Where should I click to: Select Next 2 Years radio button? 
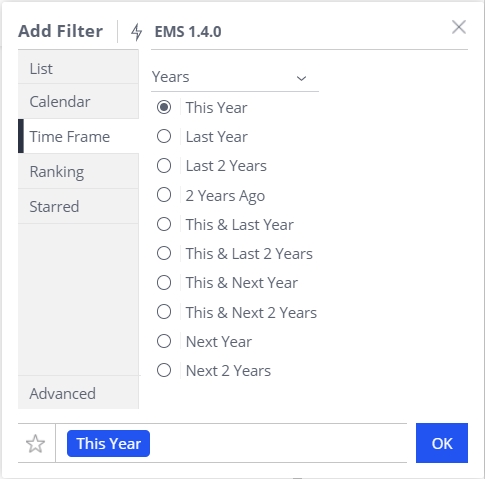click(164, 370)
